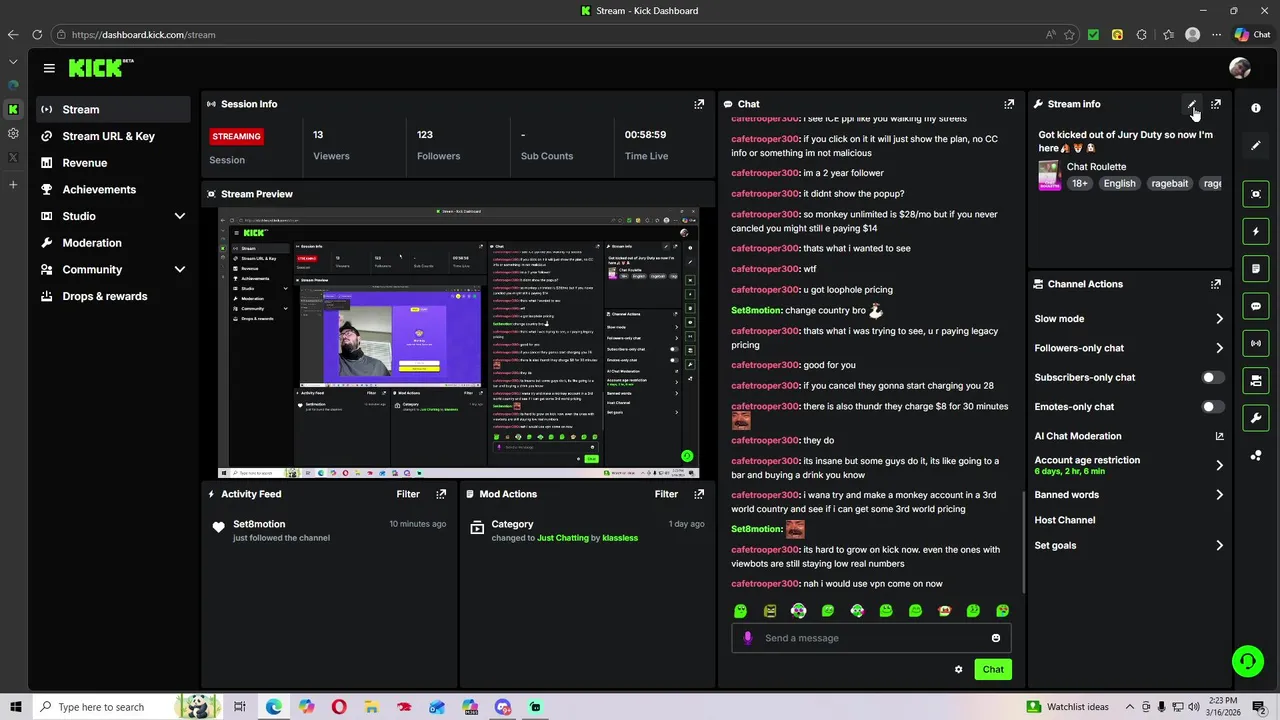Click the Stream Preview thumbnail
Image resolution: width=1280 pixels, height=720 pixels.
coord(458,343)
